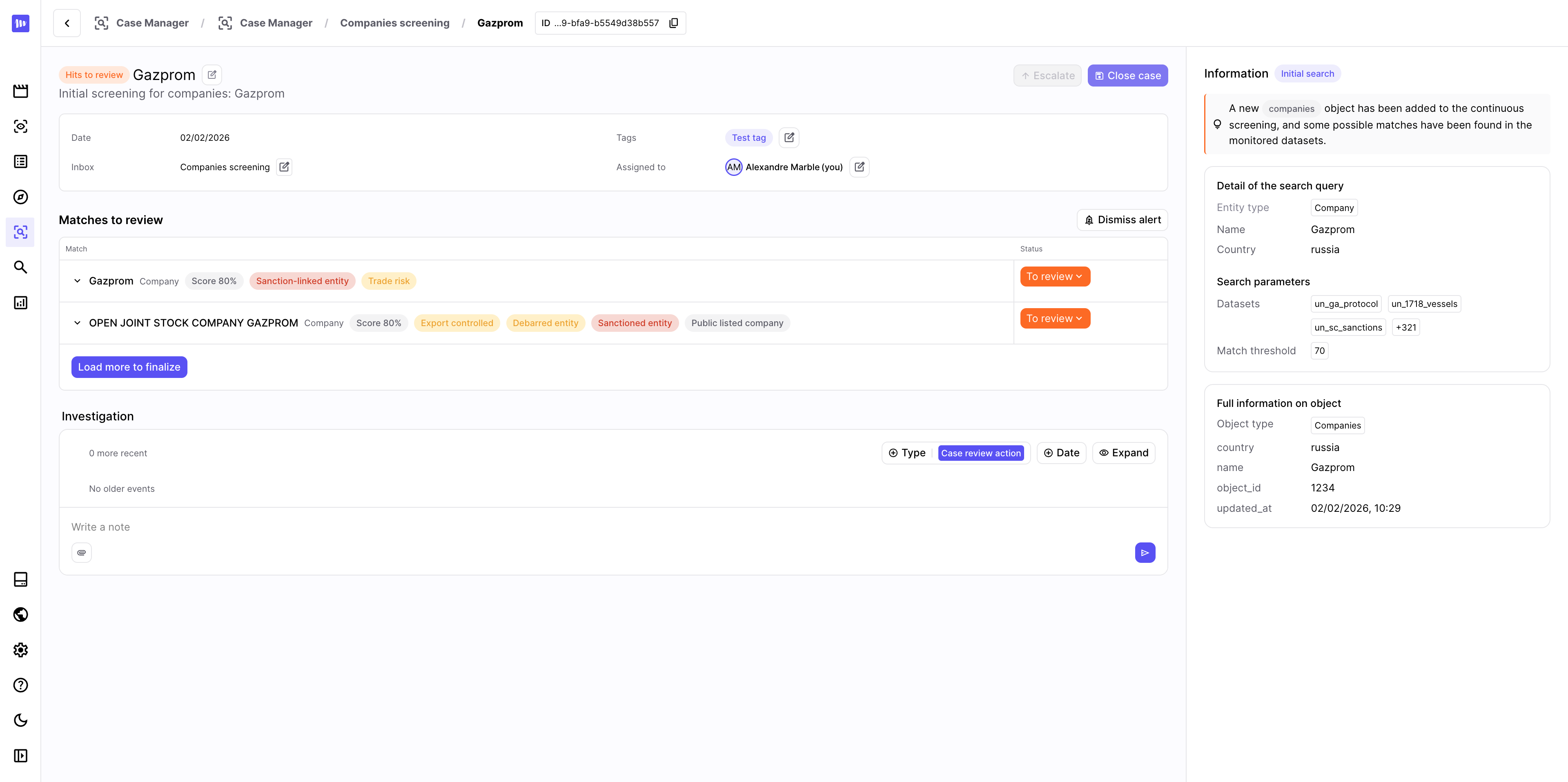Screen dimensions: 1568x782
Task: Go to Companies screening breadcrumb
Action: tap(394, 23)
